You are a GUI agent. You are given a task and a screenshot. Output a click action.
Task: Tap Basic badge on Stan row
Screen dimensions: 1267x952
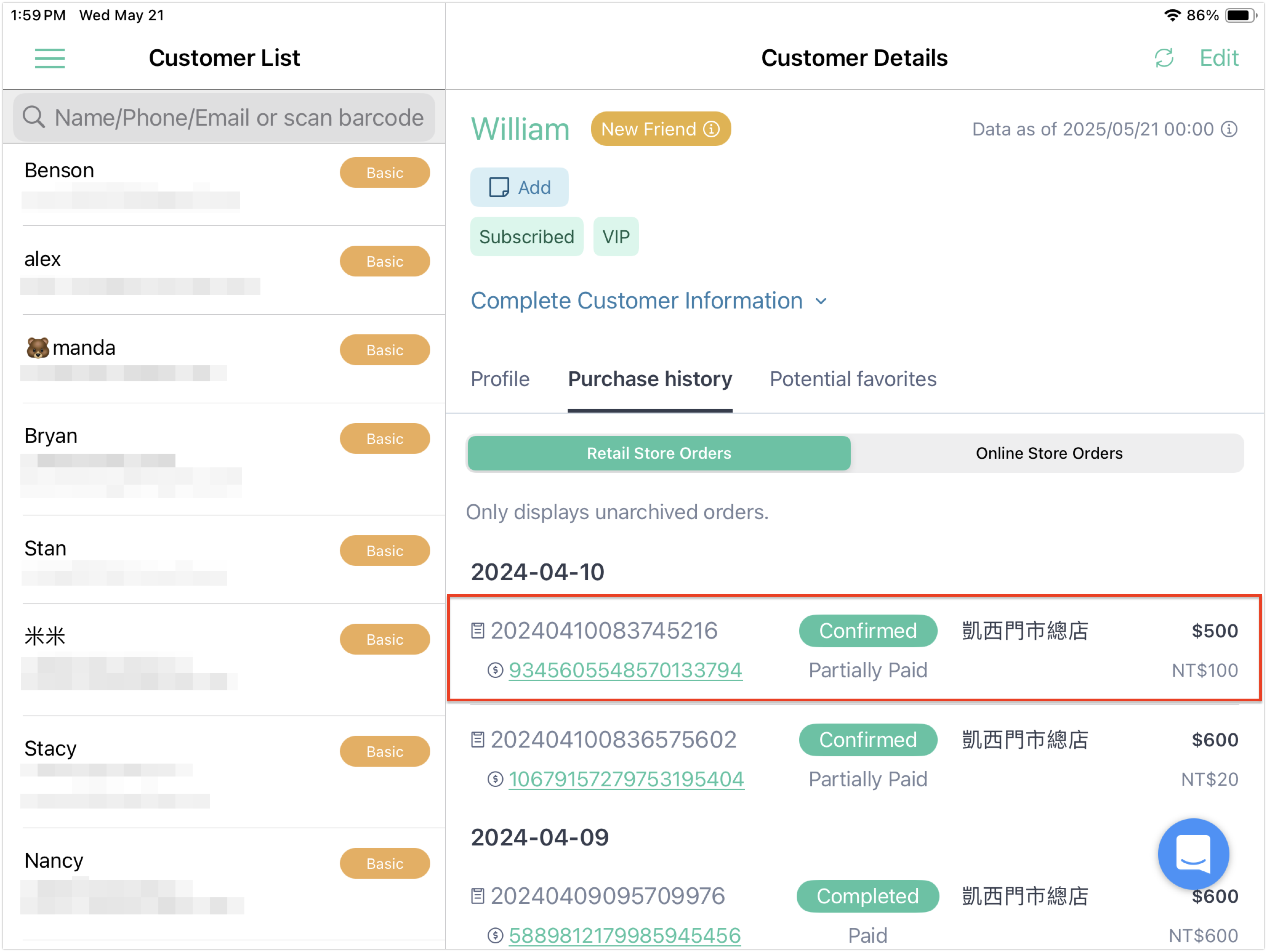tap(384, 551)
